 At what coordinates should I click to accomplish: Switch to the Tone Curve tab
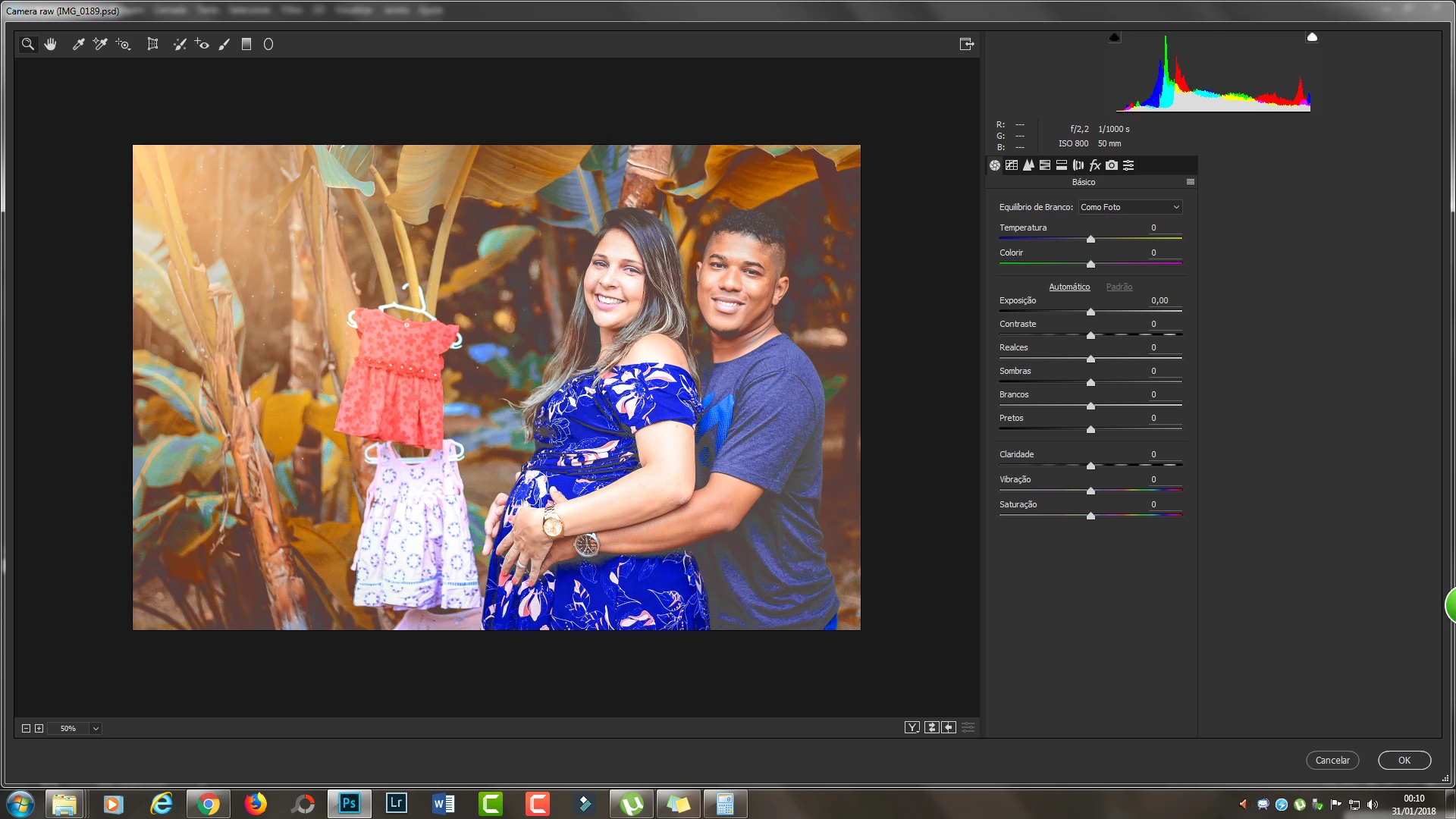[x=1012, y=165]
